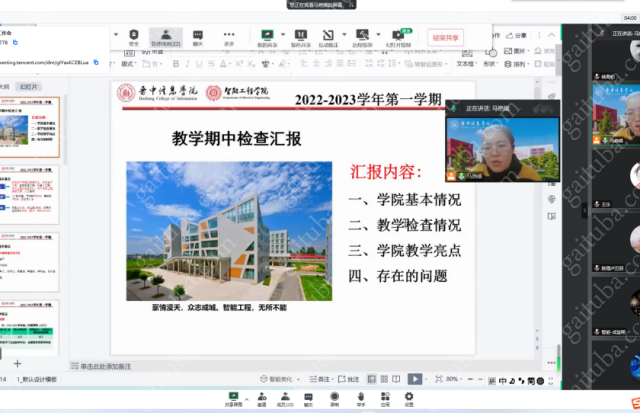The image size is (640, 413).
Task: Click the red End Share (结束共享) button
Action: coord(445,38)
